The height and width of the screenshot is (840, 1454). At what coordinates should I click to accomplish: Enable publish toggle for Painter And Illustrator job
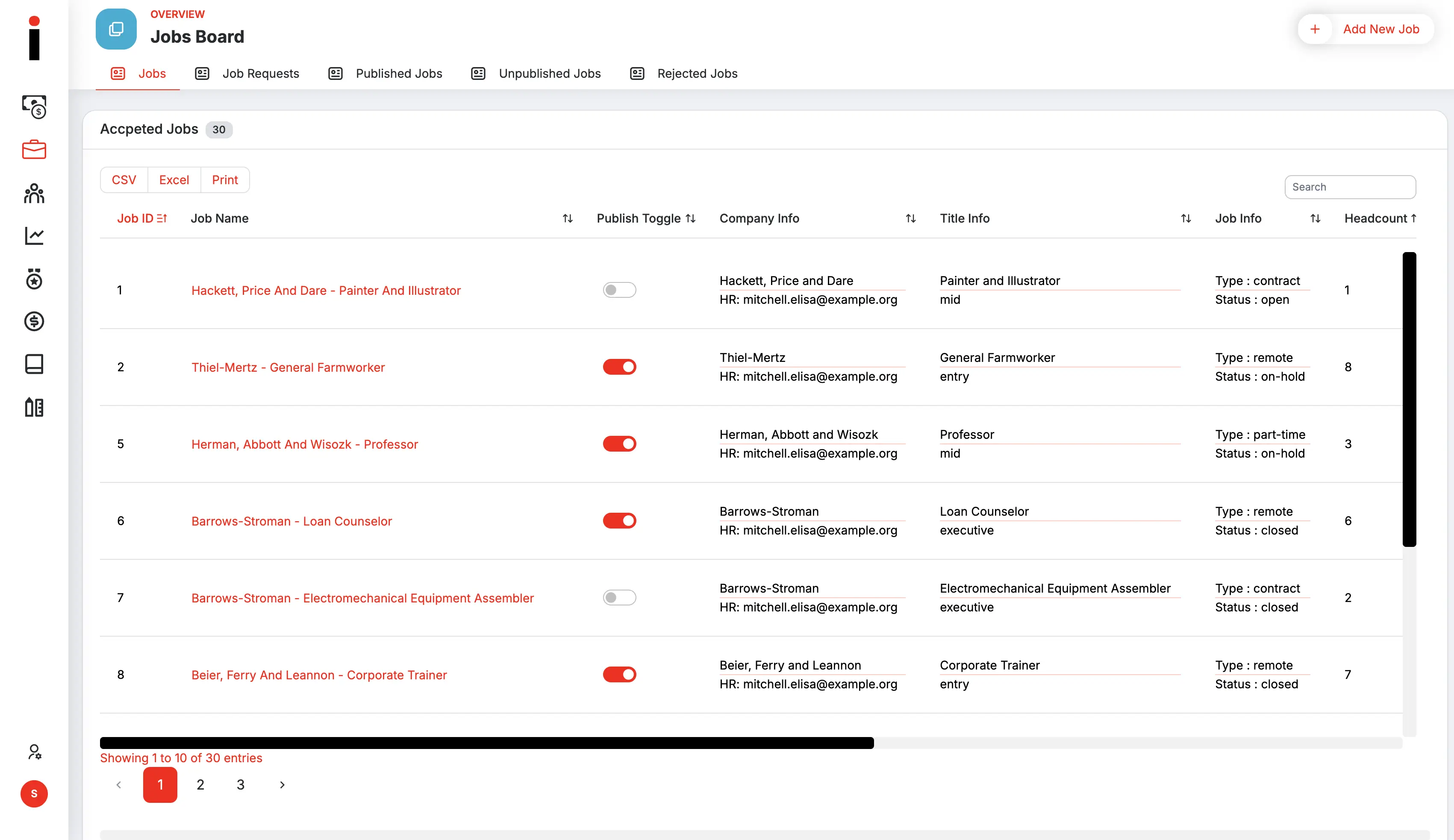(619, 290)
